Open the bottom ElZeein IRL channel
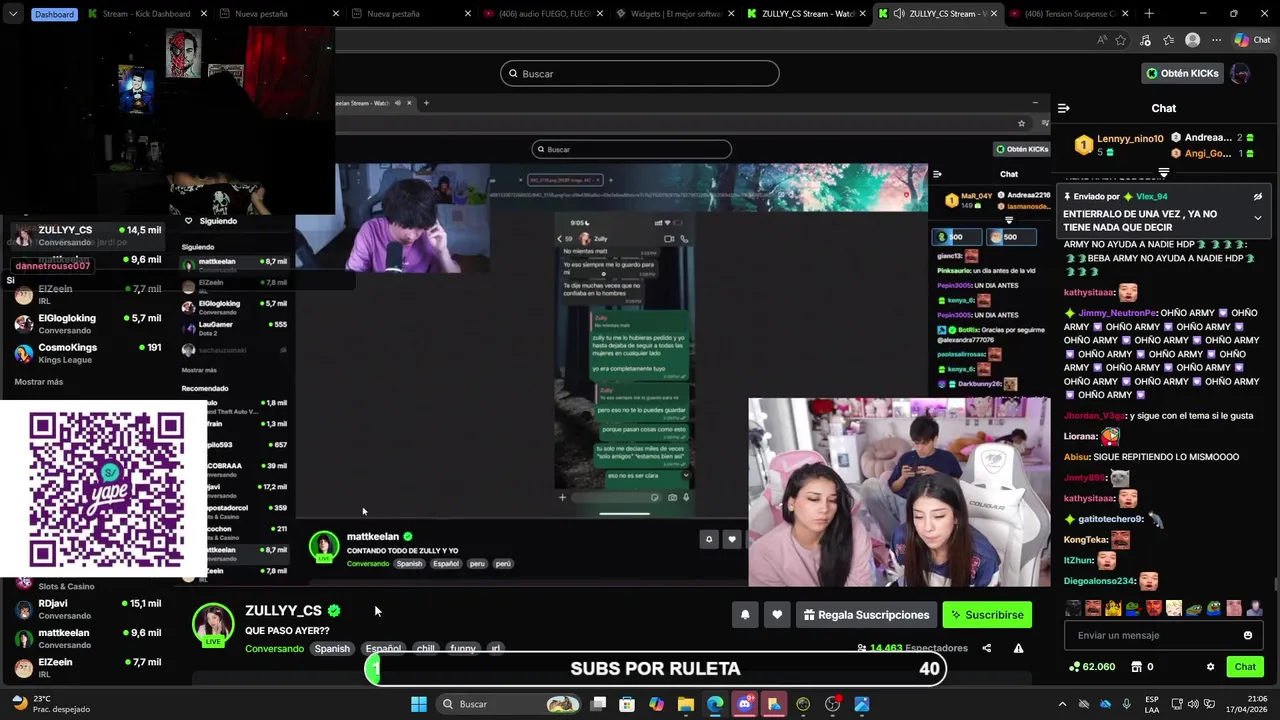 tap(88, 667)
